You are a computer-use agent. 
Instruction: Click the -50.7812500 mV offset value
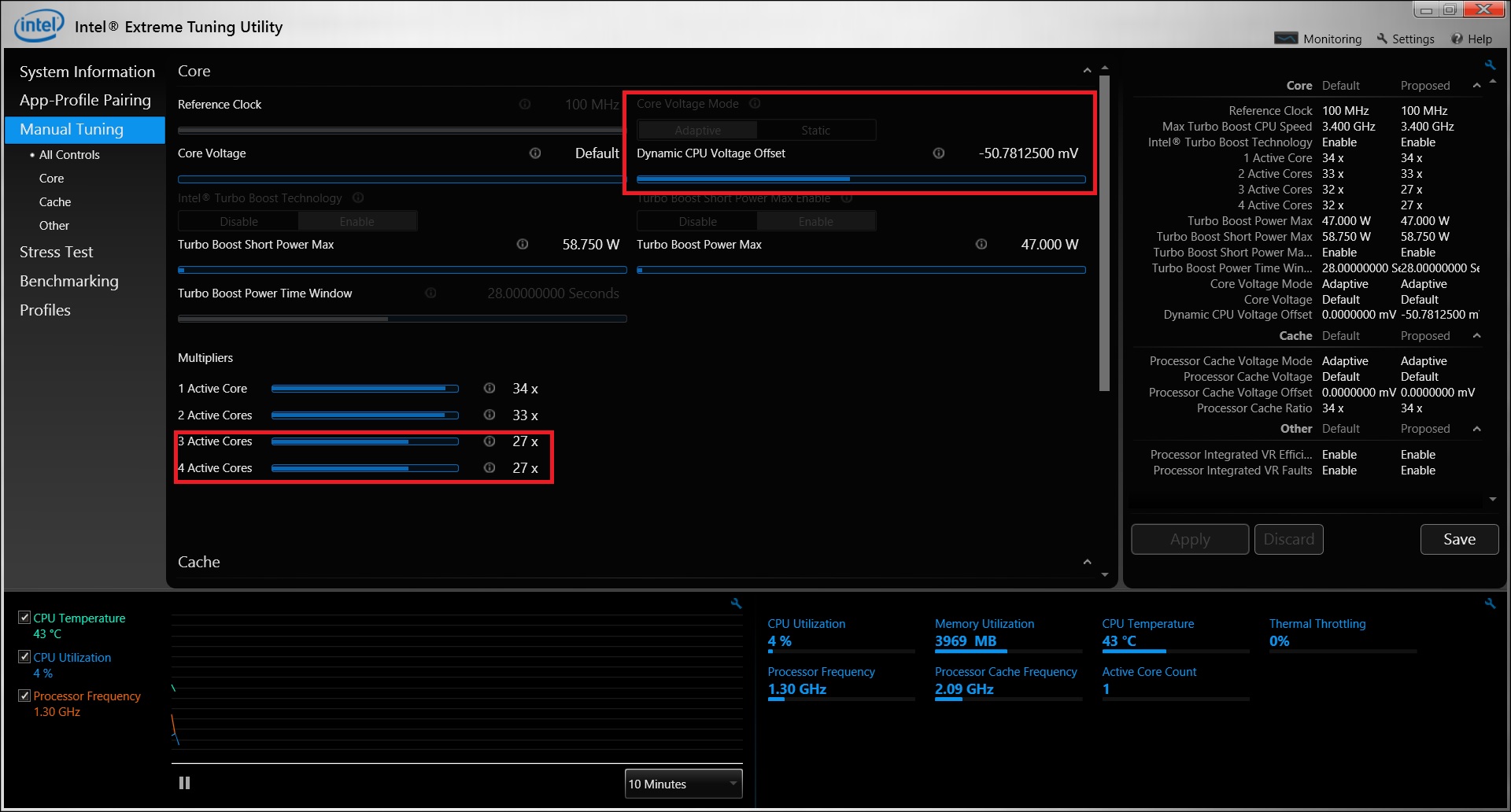click(1028, 153)
